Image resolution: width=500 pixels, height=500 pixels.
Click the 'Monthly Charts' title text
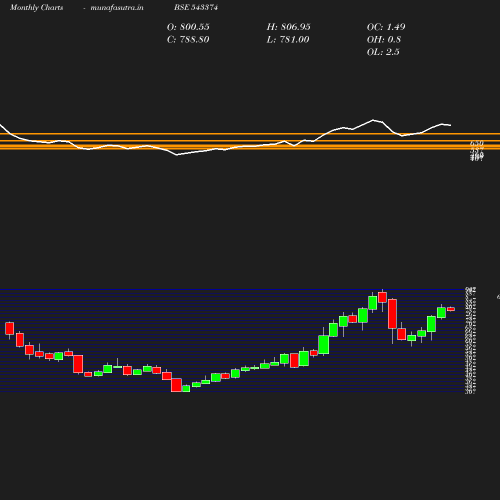(x=37, y=8)
